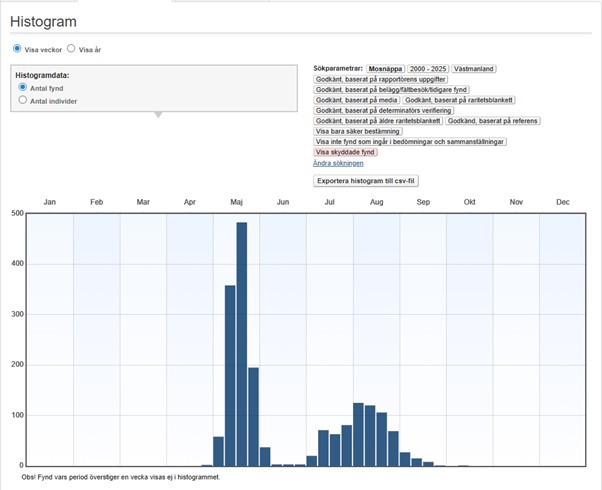This screenshot has height=490, width=602.
Task: Click the tallest histogram bar in Maj
Action: click(x=241, y=343)
